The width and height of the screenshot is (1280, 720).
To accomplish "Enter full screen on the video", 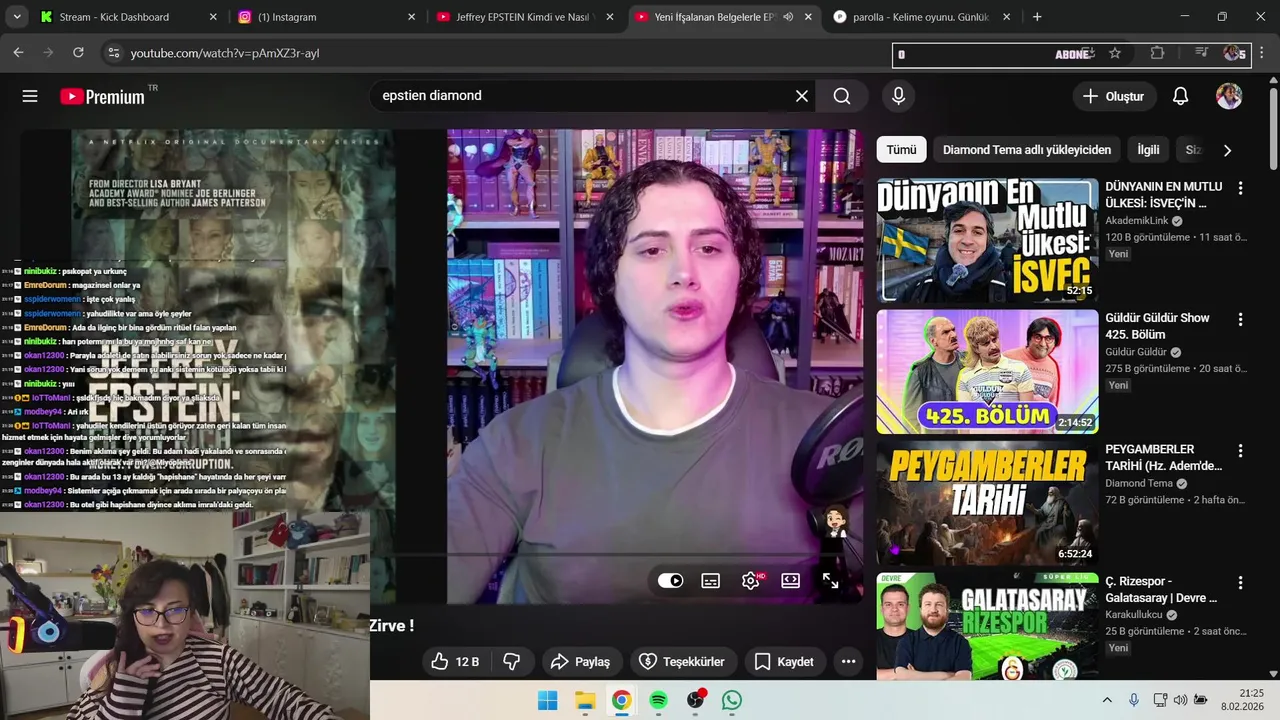I will [x=831, y=580].
